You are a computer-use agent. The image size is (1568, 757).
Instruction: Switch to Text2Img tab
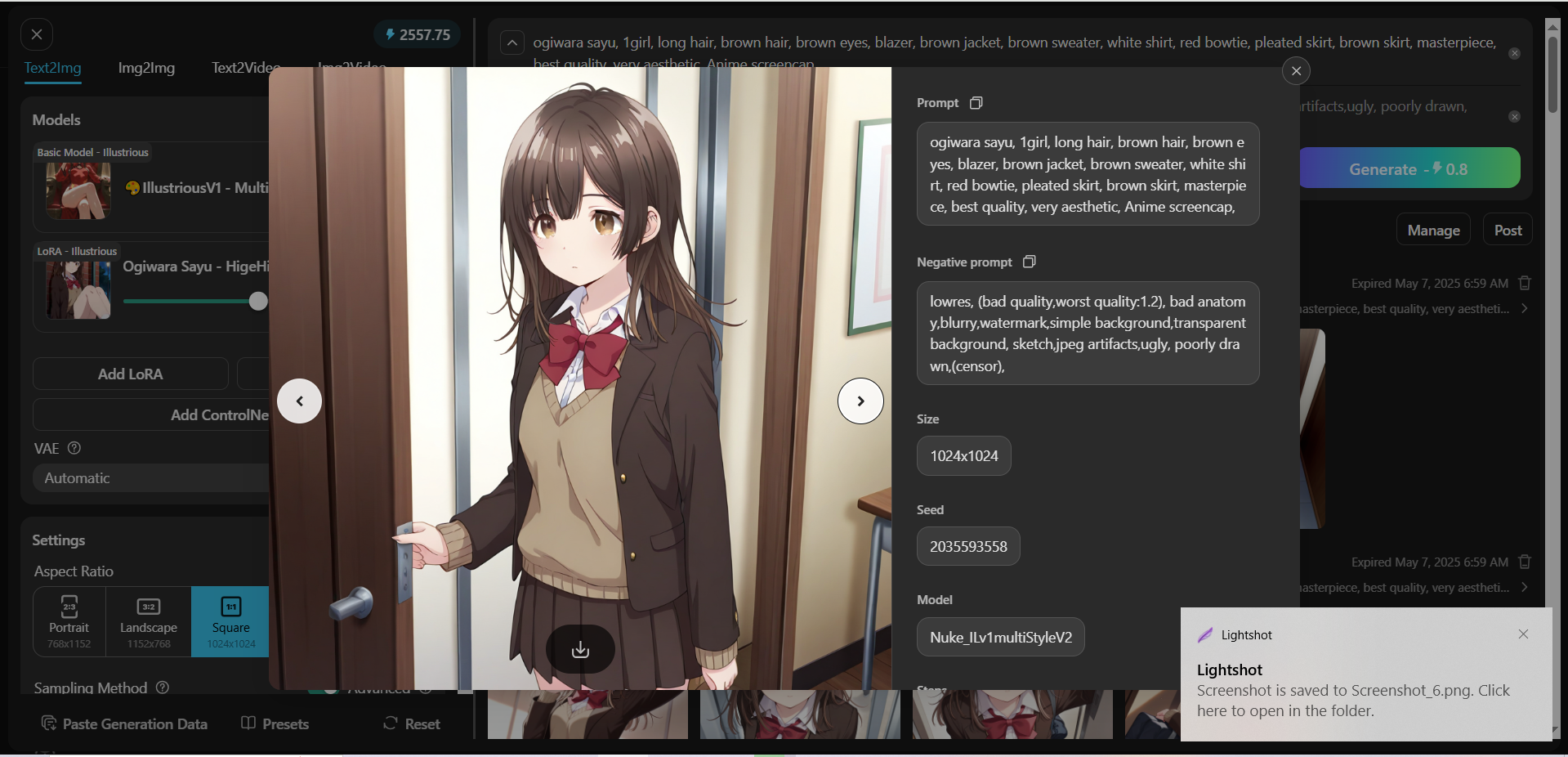[52, 68]
